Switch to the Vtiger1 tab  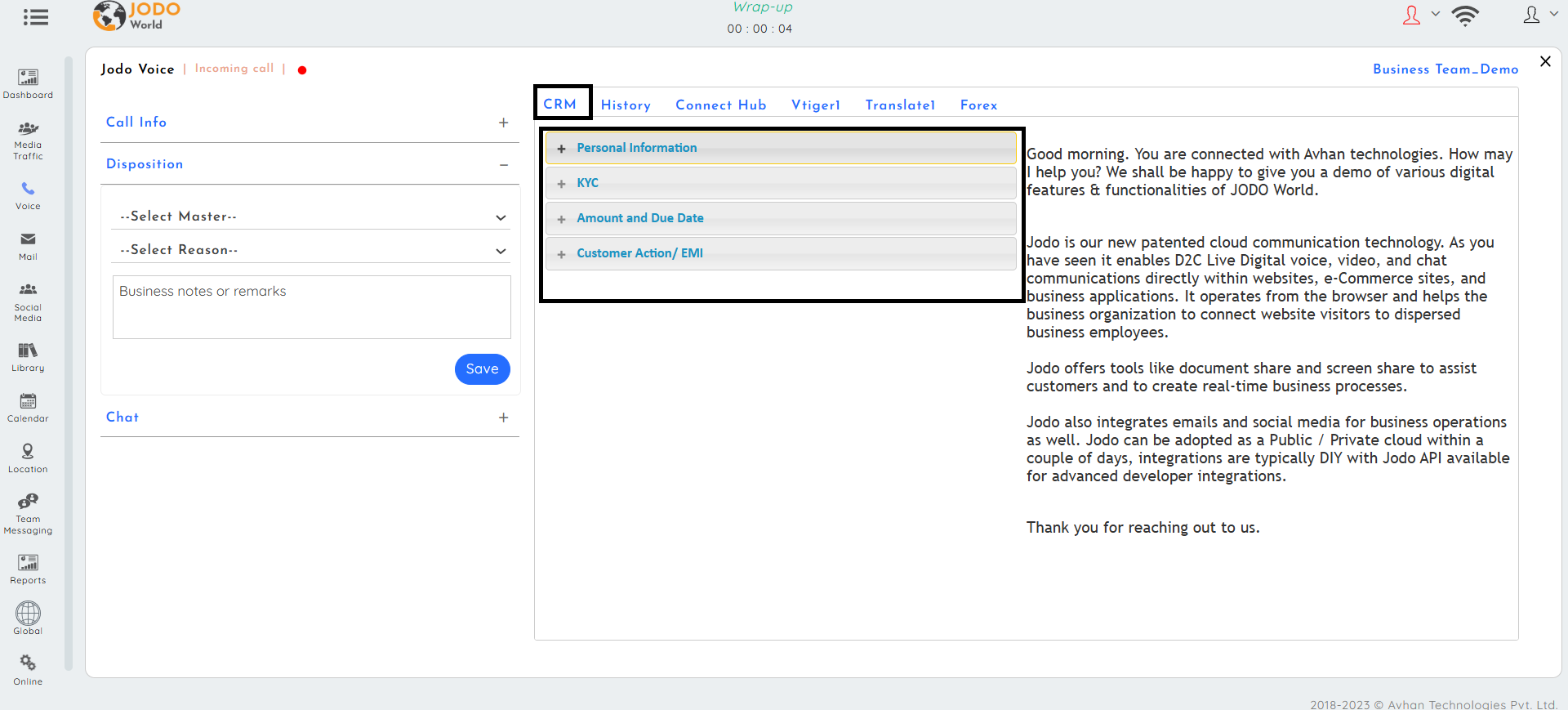[816, 105]
